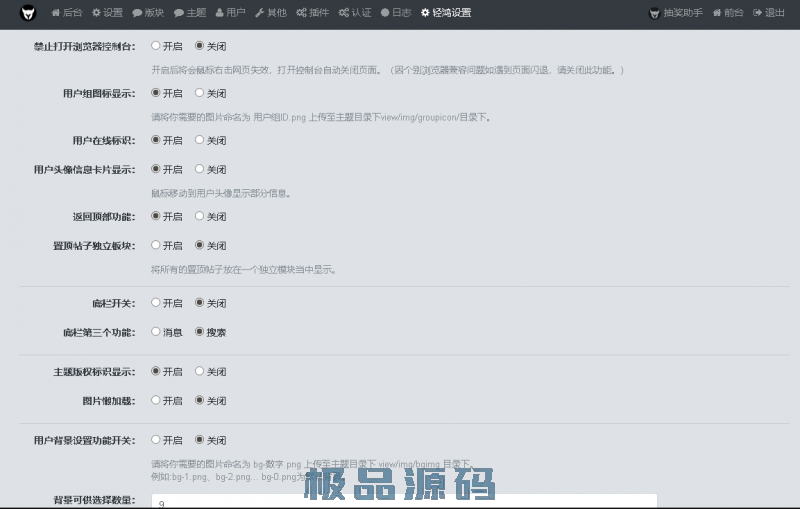
Task: Click the 置顶帖子 hint about 独立模块
Action: click(244, 269)
